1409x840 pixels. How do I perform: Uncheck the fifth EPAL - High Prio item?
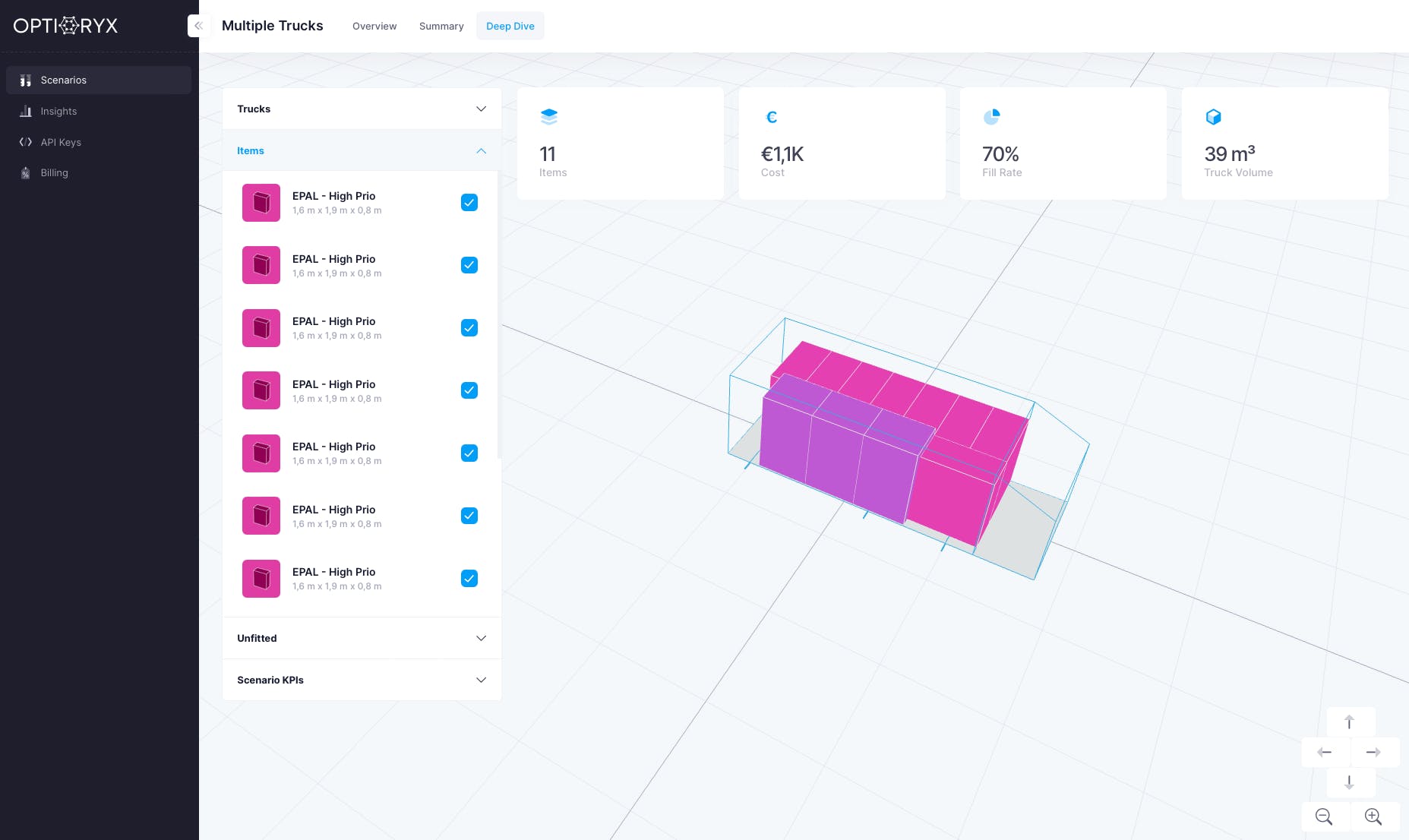pos(469,453)
